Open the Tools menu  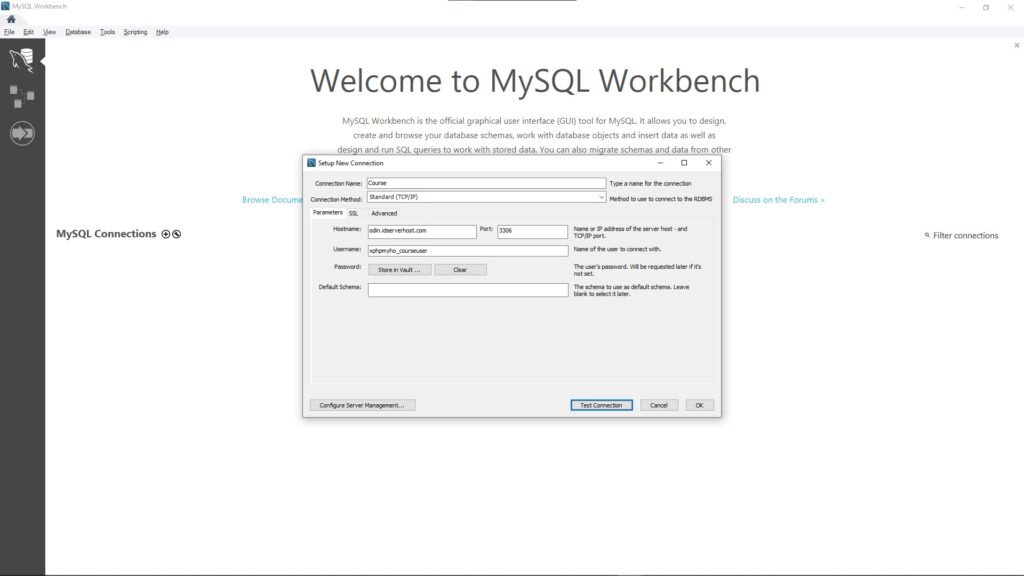(107, 32)
